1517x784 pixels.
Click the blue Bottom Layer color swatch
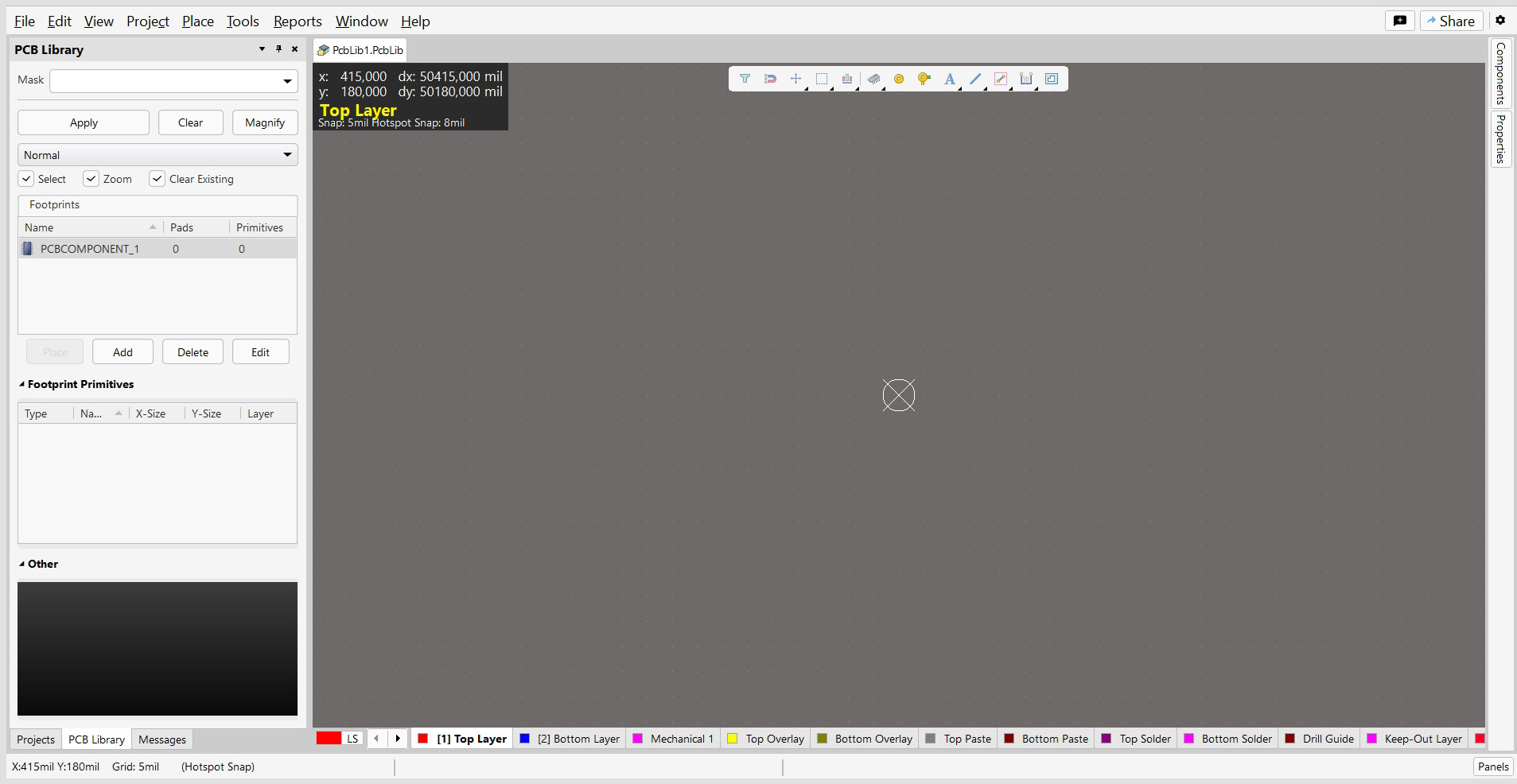point(525,739)
